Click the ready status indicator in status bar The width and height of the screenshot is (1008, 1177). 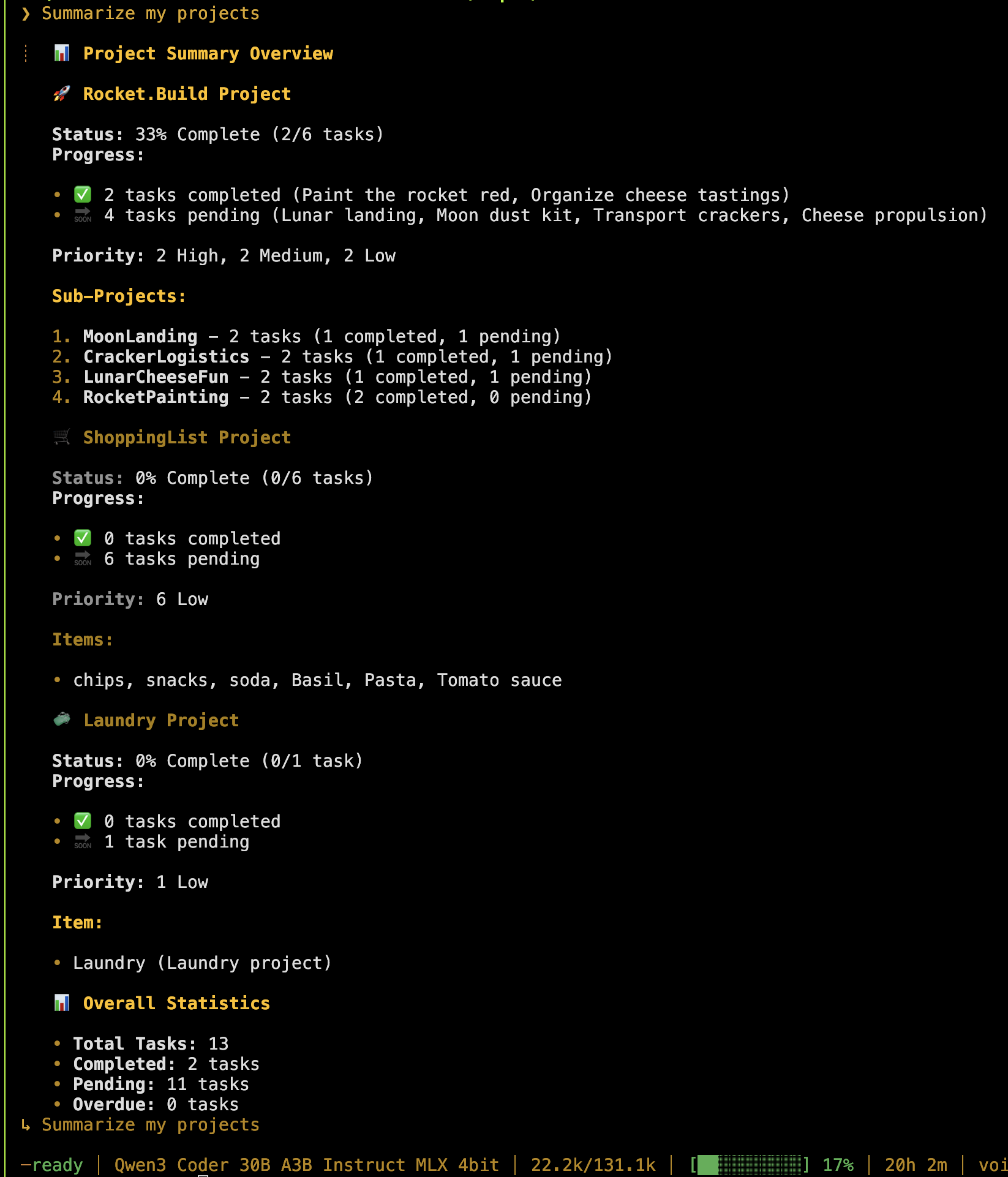(x=51, y=1165)
